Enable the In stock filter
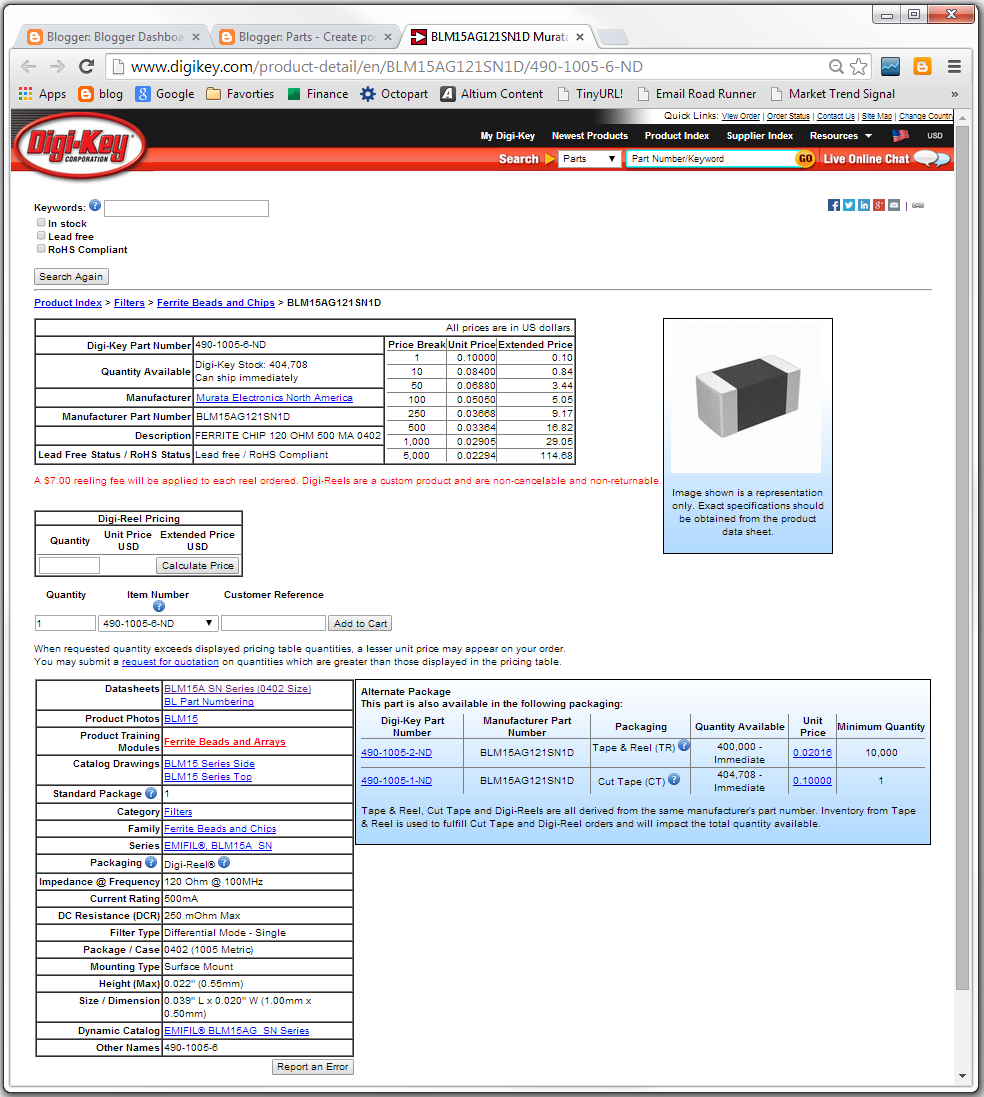Viewport: 984px width, 1097px height. point(41,224)
